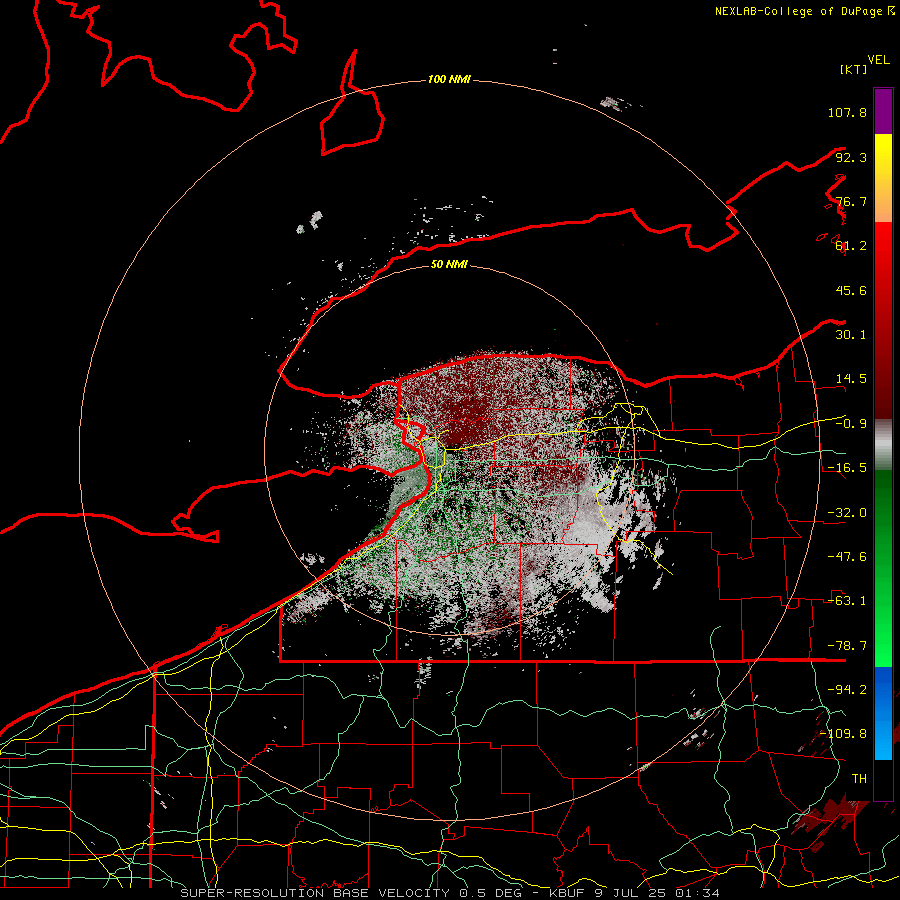Select the -0.9 velocity scale label
The height and width of the screenshot is (900, 900).
[x=851, y=424]
